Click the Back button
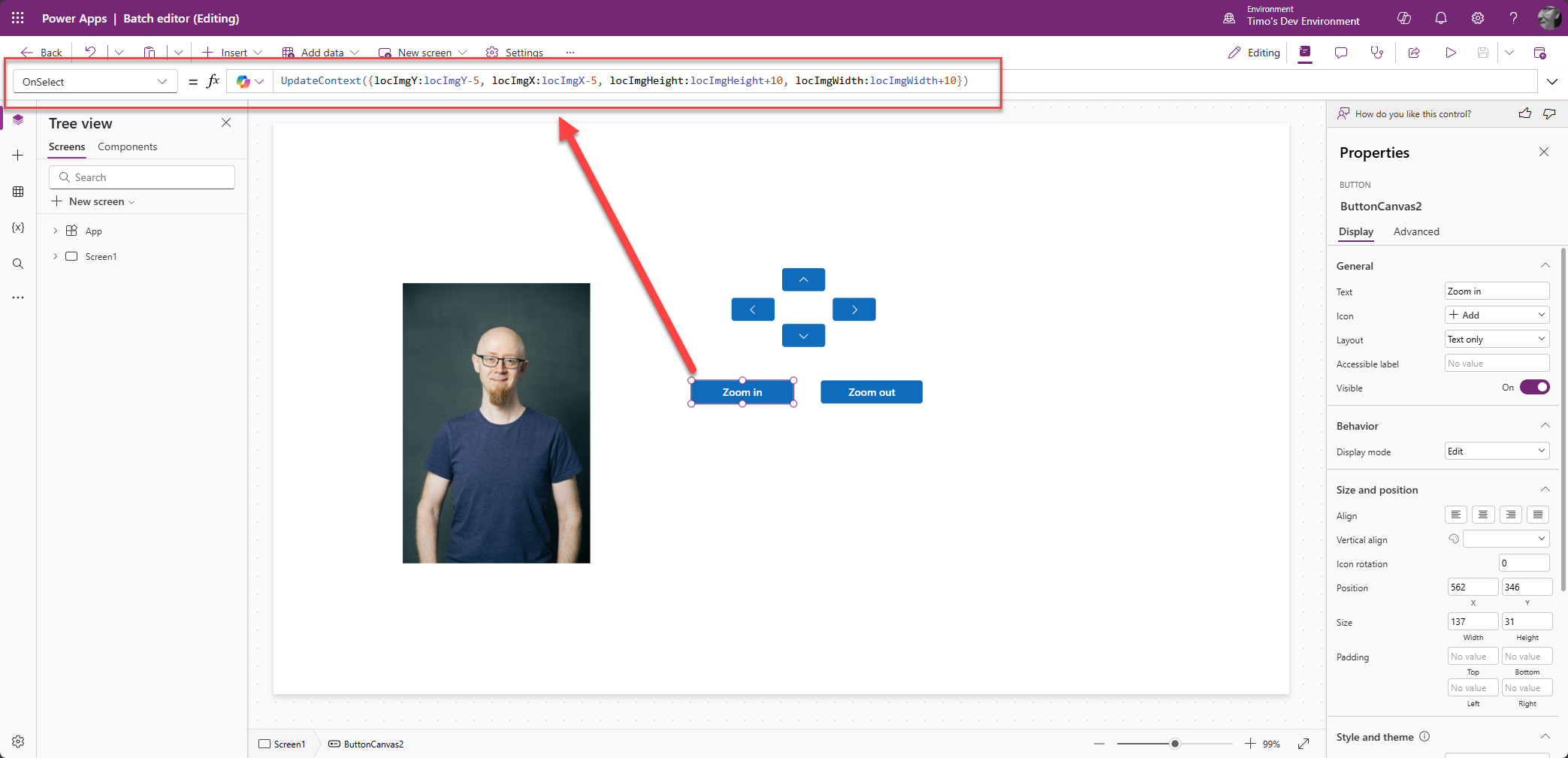Viewport: 1568px width, 758px height. tap(42, 53)
